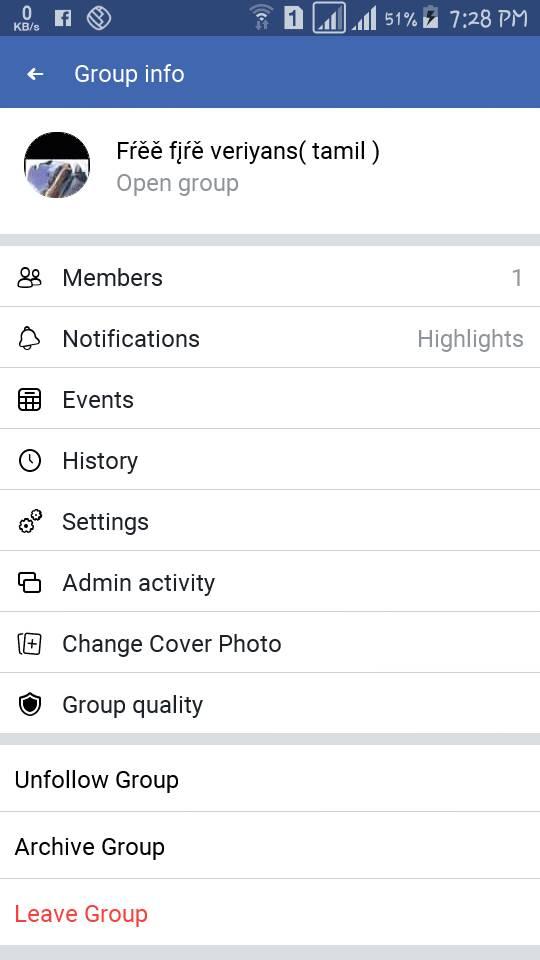
Task: Tap the Admin activity overlapping squares icon
Action: tap(29, 582)
